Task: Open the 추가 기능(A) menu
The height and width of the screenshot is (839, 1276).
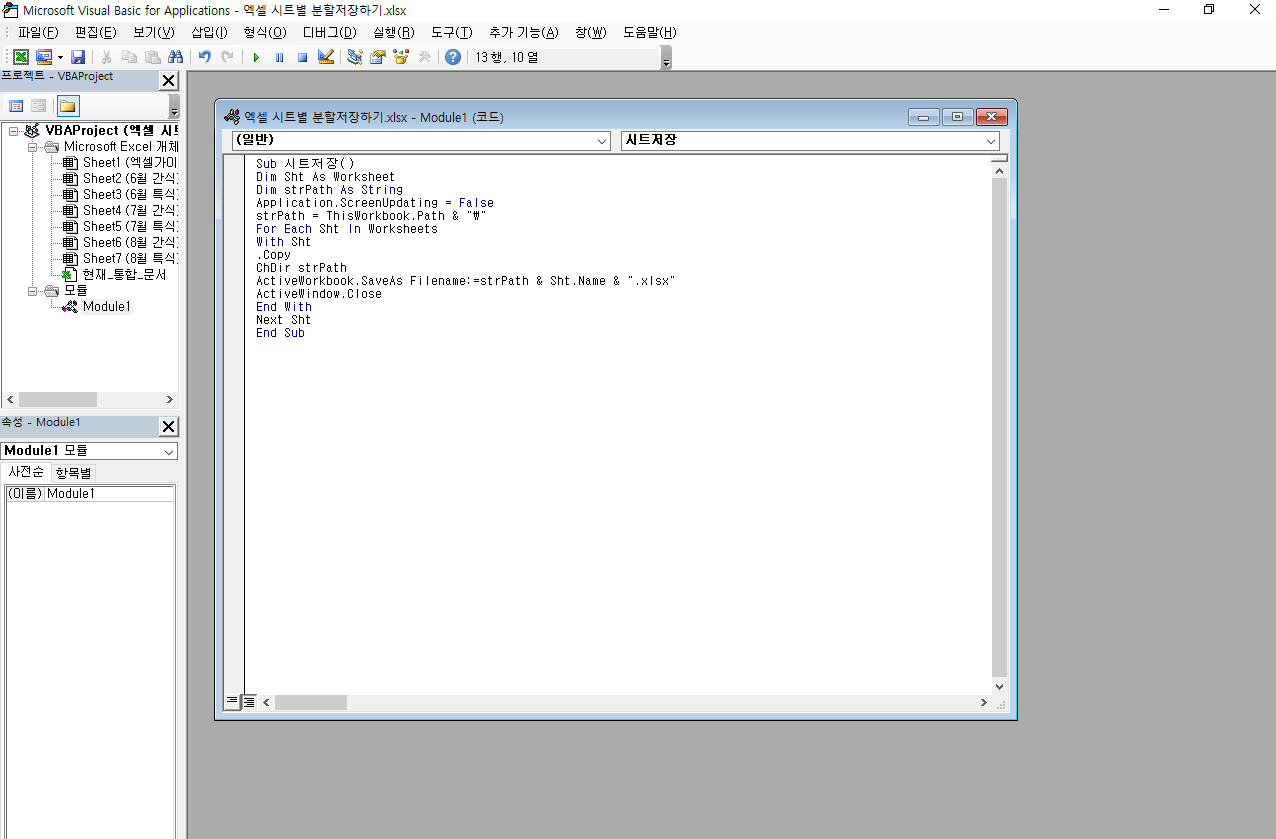Action: click(524, 32)
